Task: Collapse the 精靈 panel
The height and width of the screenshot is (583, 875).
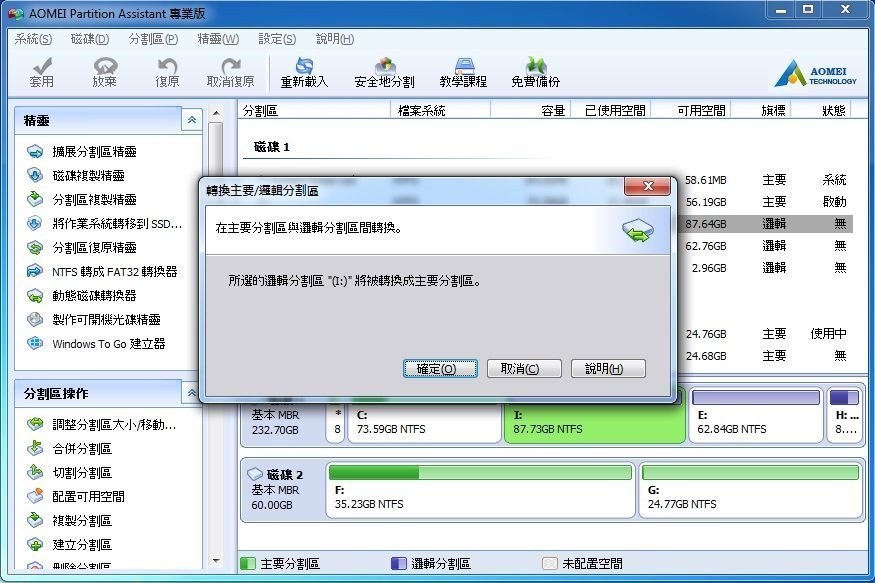Action: [x=191, y=119]
